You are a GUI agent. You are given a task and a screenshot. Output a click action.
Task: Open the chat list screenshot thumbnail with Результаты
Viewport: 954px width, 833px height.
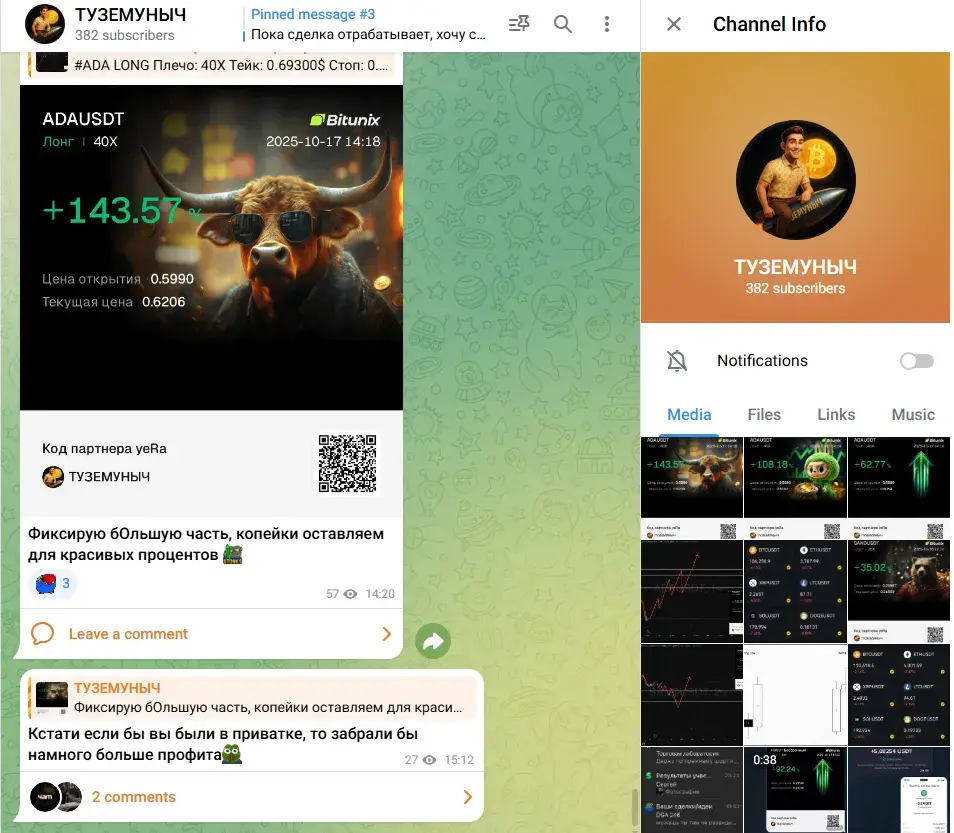(x=692, y=789)
